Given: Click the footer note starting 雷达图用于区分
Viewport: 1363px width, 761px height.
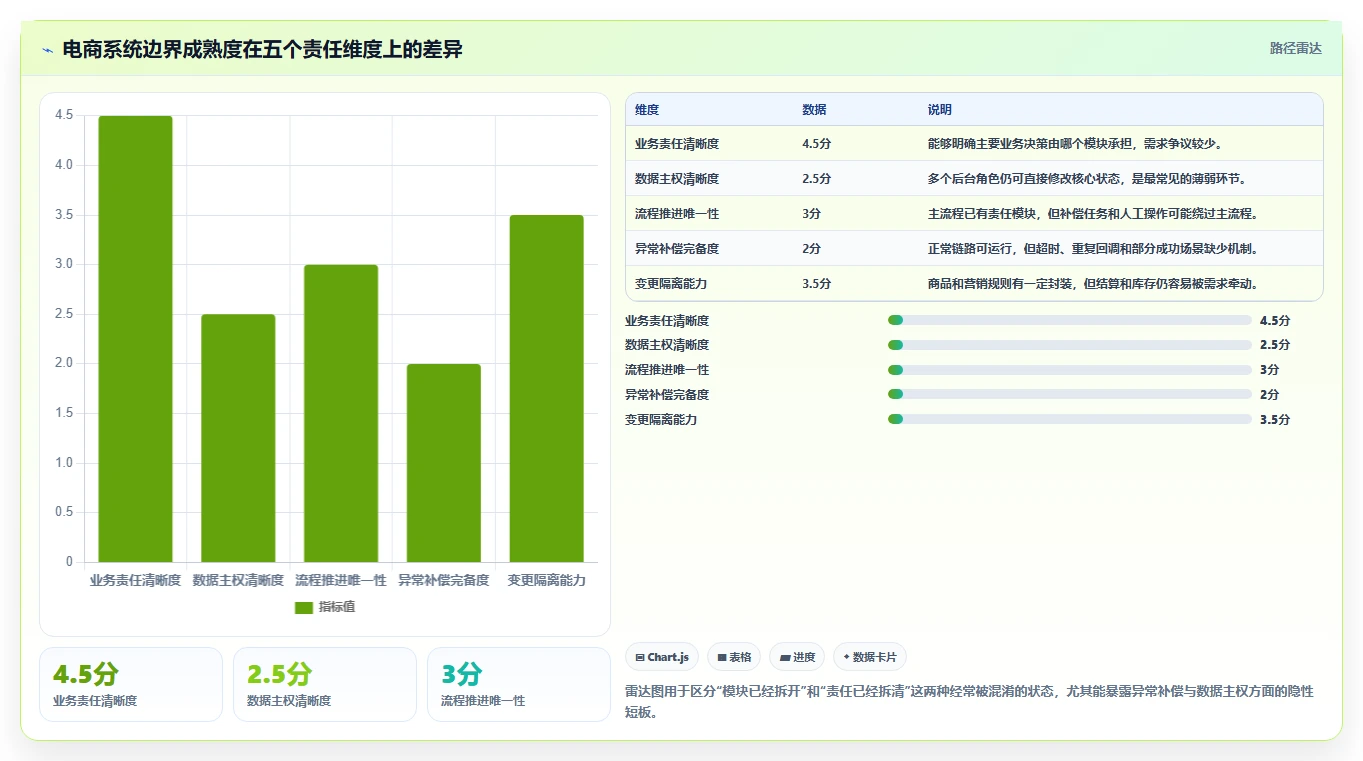Looking at the screenshot, I should [969, 702].
